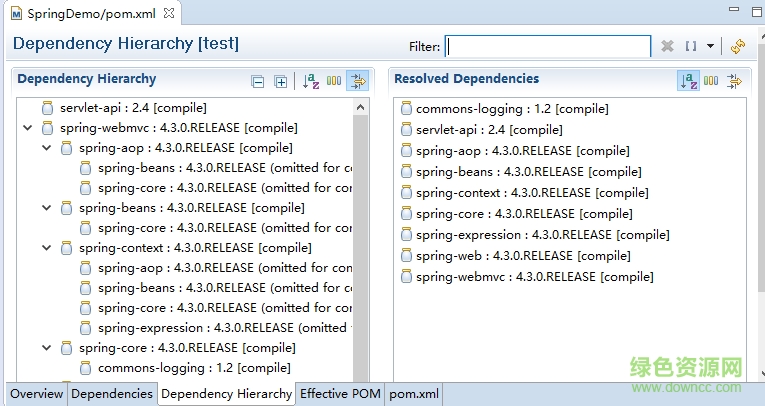This screenshot has height=406, width=765.
Task: Close the SpringDemo/pom.xml editor tab
Action: coord(169,13)
